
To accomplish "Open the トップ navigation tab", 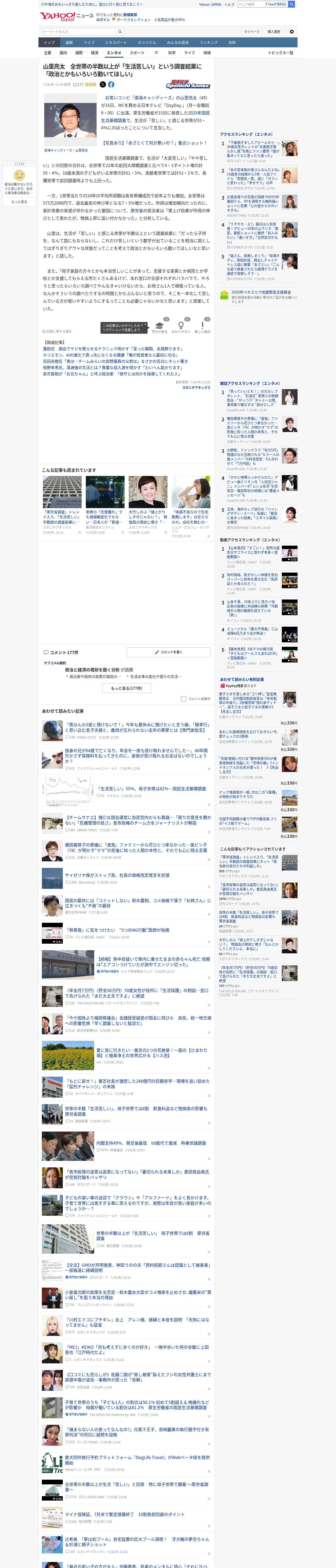I will (49, 43).
